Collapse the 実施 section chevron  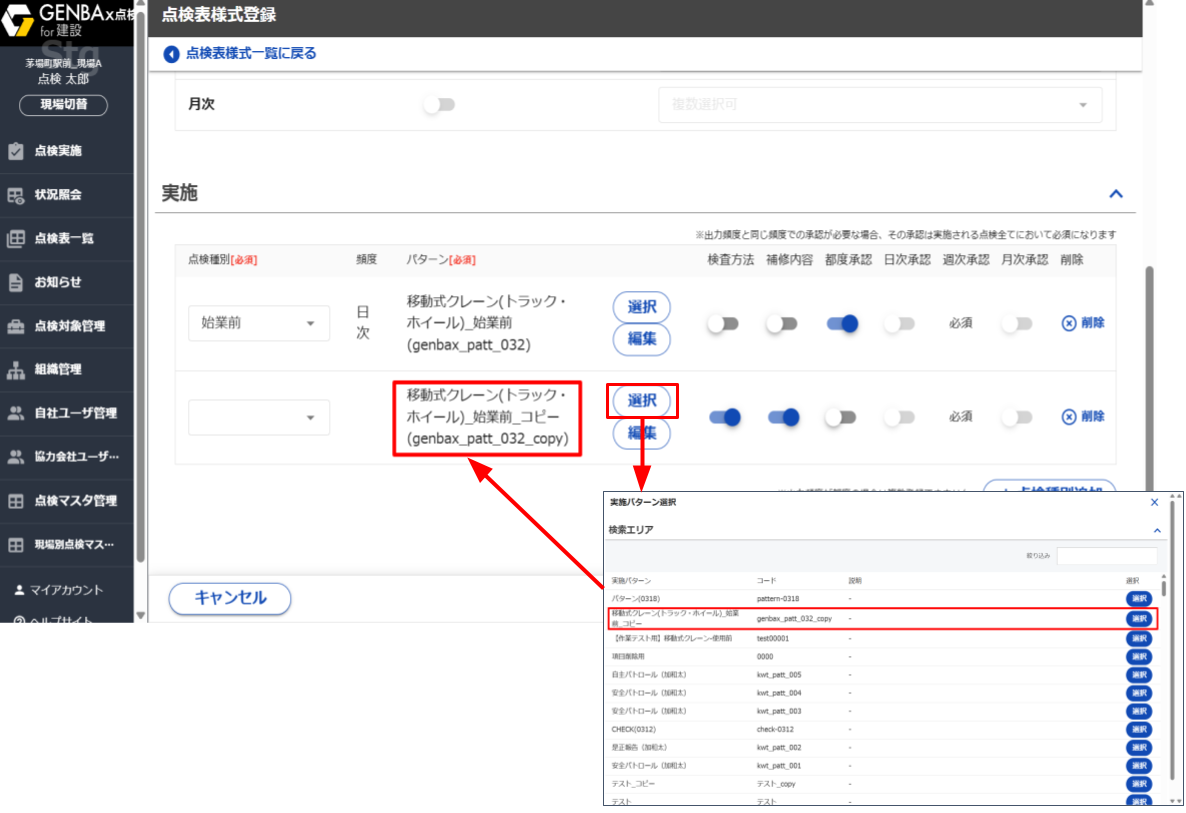[x=1116, y=194]
